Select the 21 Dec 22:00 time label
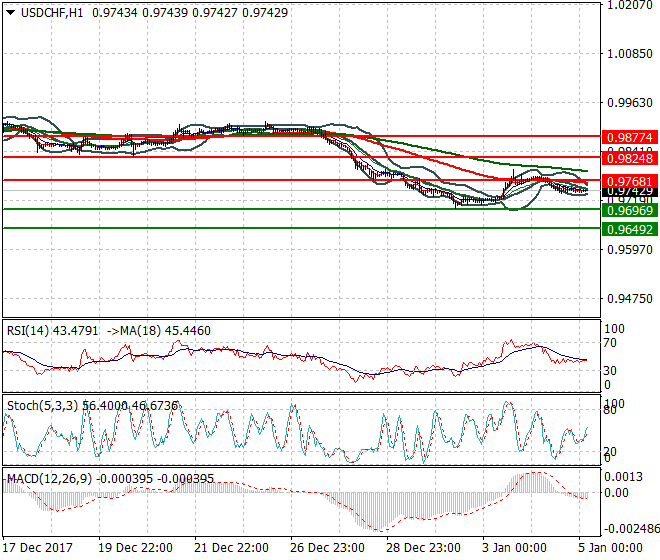Screen dimensions: 660x560 pos(232,548)
